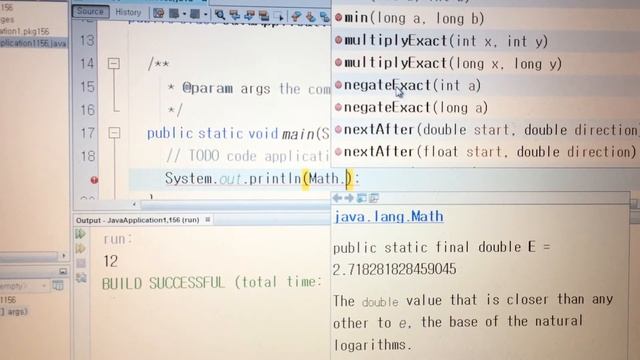Viewport: 640px width, 360px height.
Task: Click line number 15 in the gutter
Action: (x=87, y=87)
